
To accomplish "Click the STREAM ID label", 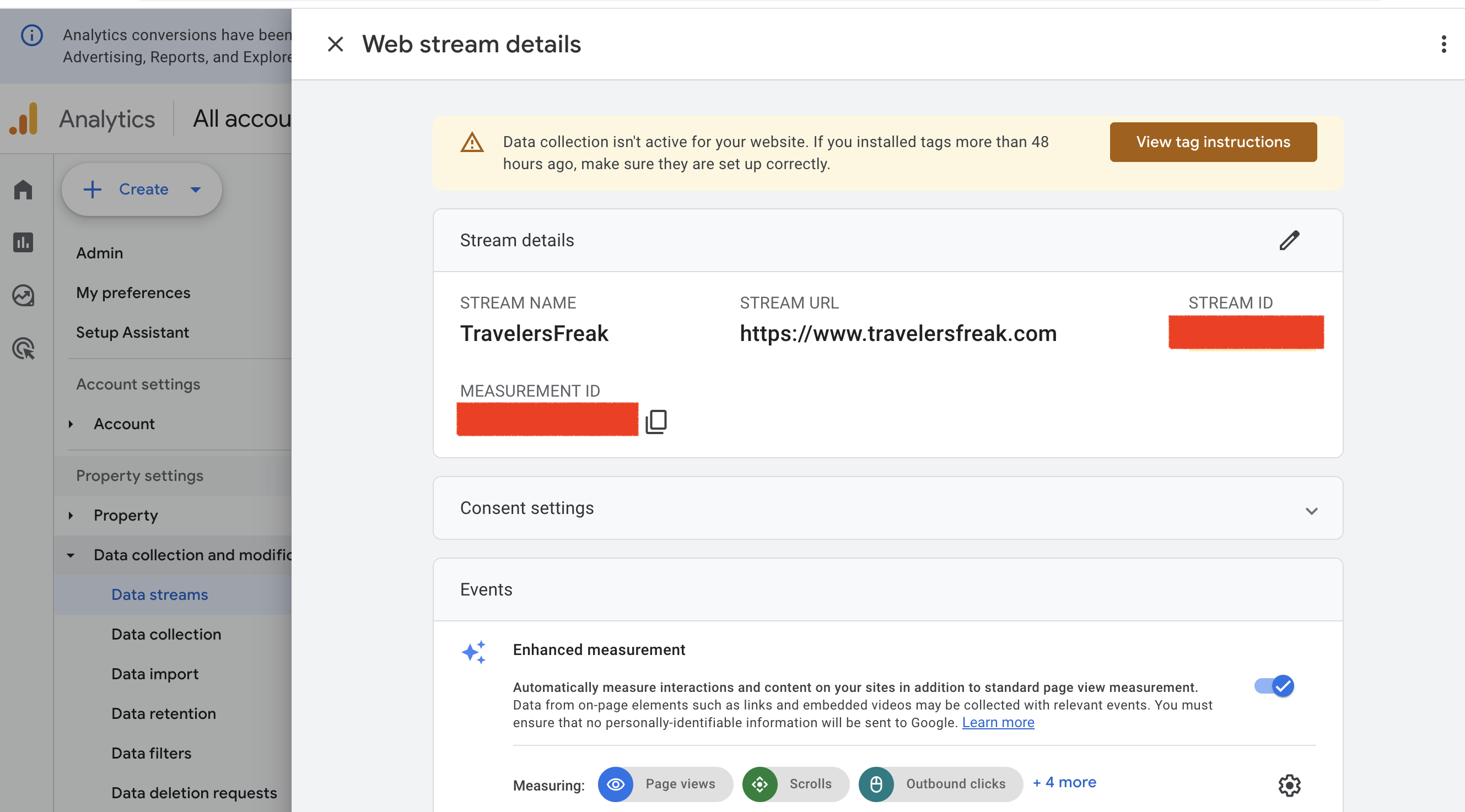I will click(1230, 303).
